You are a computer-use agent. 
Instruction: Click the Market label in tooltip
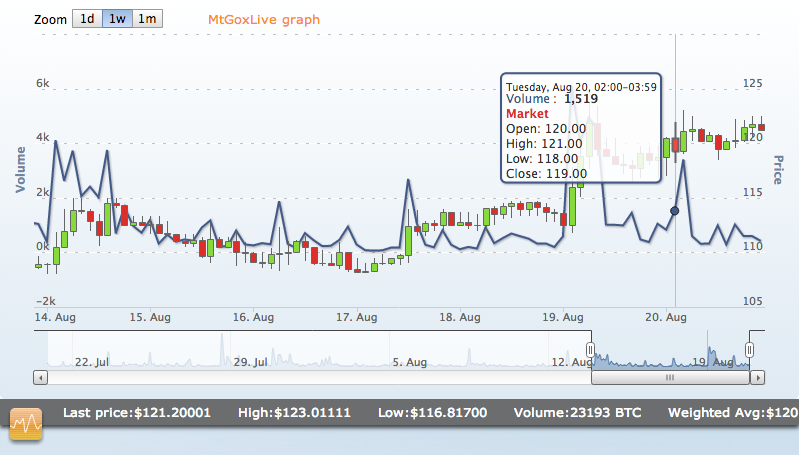click(x=527, y=114)
